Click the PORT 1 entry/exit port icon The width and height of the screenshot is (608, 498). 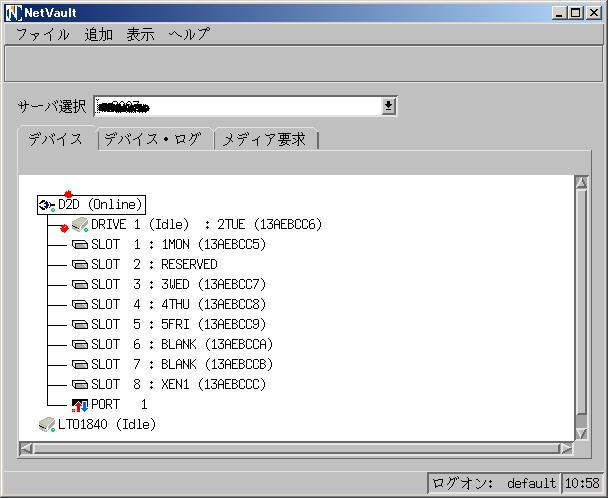point(80,405)
